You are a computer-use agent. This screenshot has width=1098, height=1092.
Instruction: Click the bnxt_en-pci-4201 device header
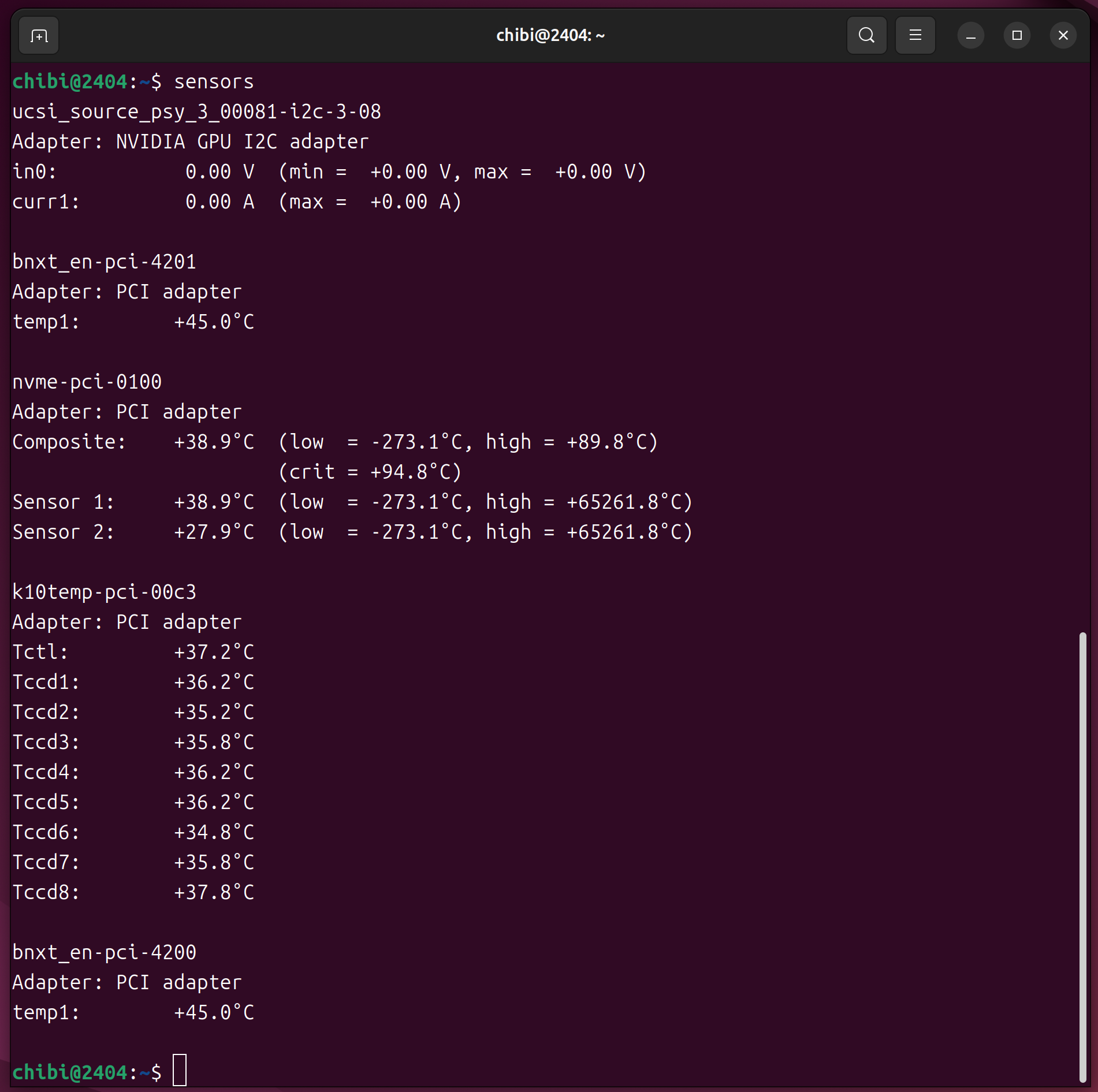[x=104, y=262]
